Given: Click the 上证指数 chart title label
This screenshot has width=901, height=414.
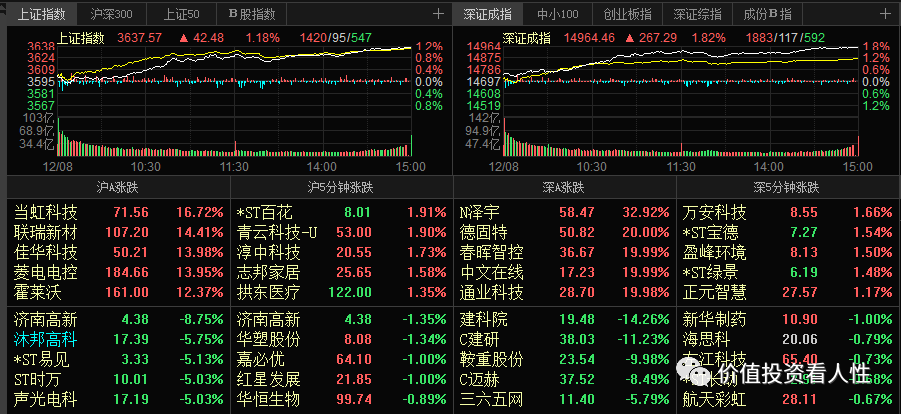Looking at the screenshot, I should 80,39.
